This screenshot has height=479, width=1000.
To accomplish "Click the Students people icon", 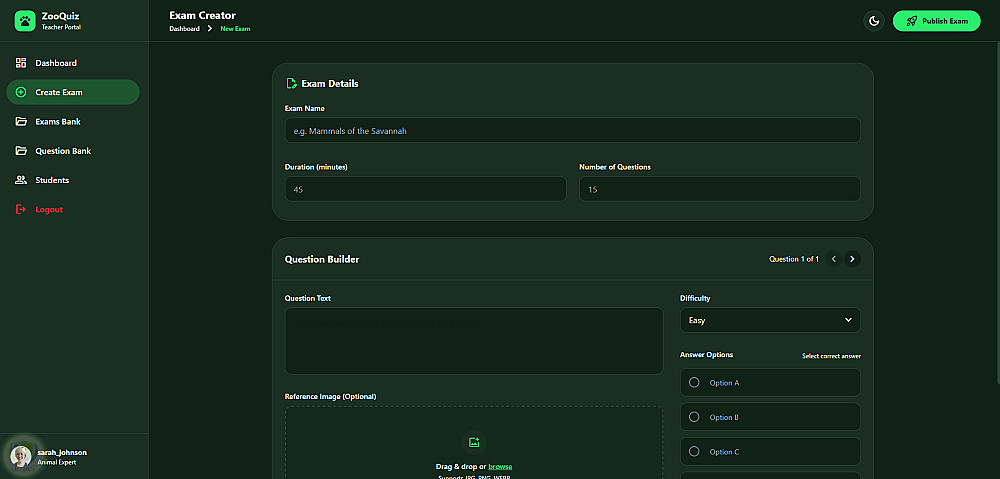I will 21,180.
